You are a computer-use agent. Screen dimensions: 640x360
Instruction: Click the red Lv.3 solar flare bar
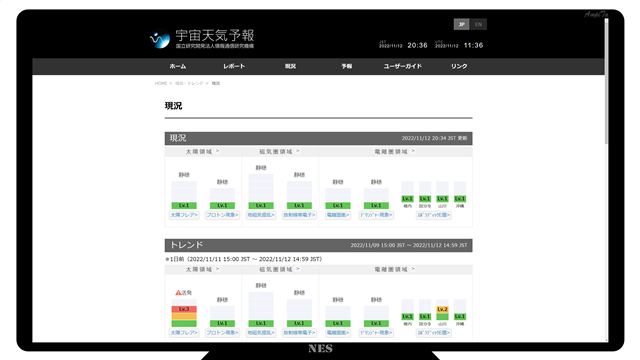click(x=184, y=309)
